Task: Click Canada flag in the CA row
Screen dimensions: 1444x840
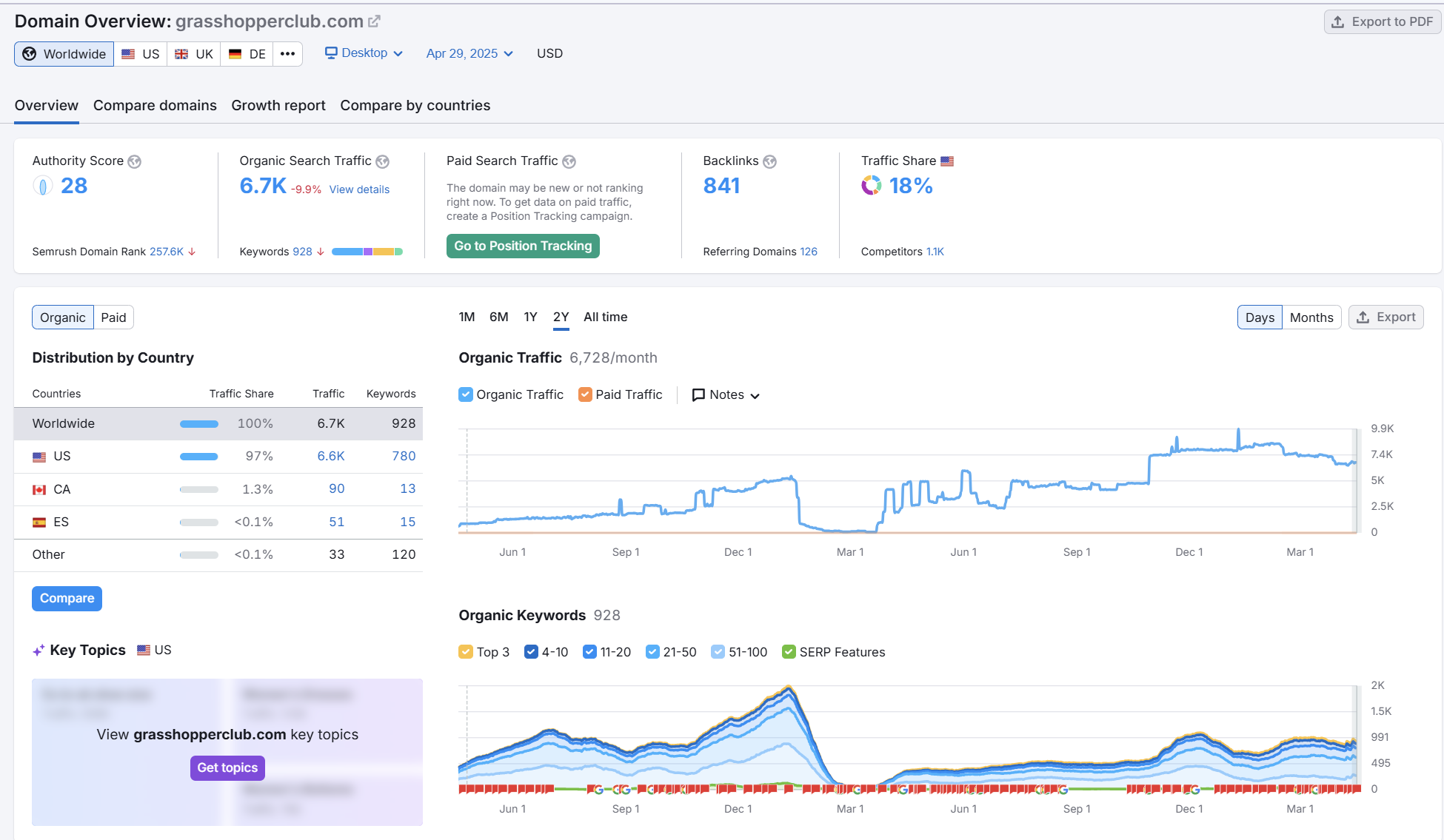Action: tap(39, 490)
